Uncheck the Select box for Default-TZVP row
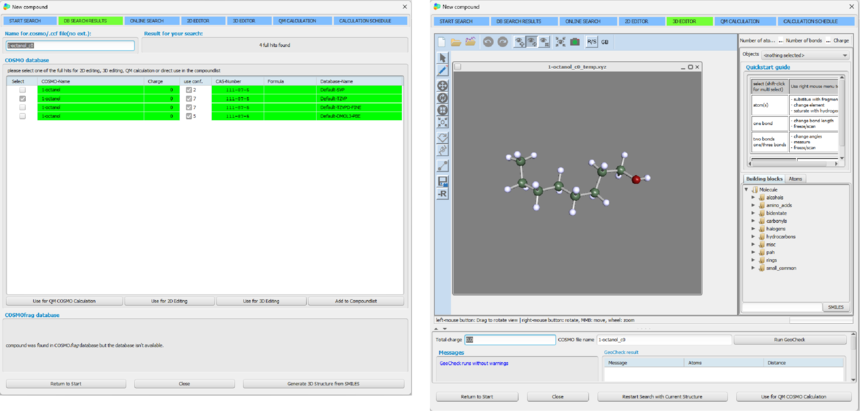The height and width of the screenshot is (411, 860). point(22,99)
